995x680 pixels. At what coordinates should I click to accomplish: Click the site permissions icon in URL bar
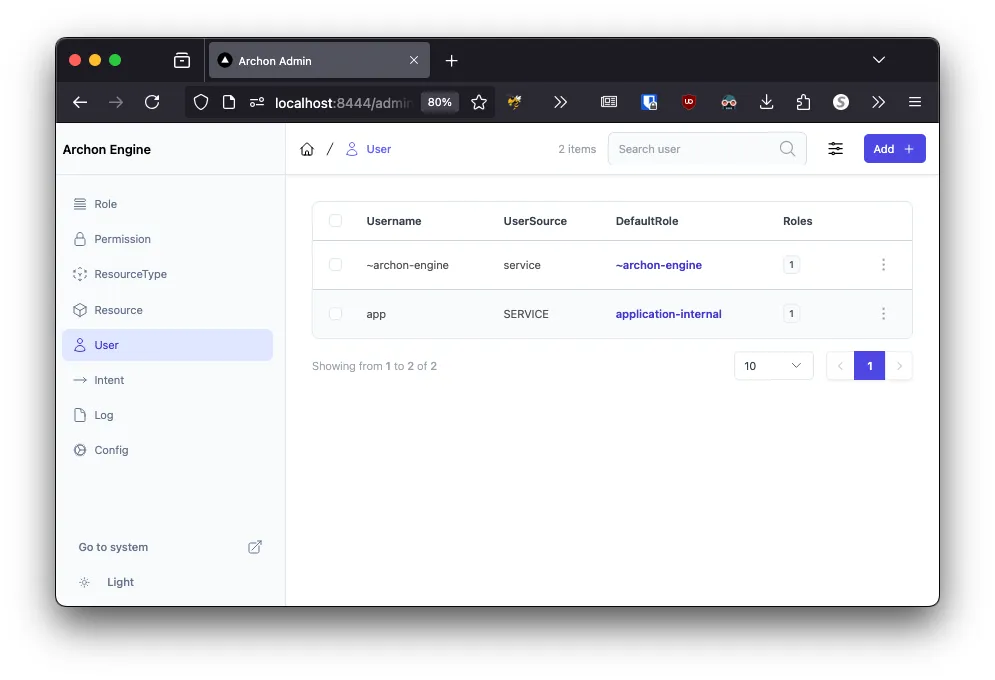coord(257,102)
